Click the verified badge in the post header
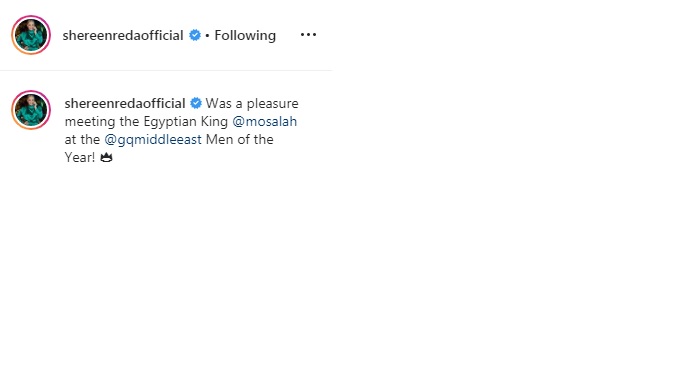Image resolution: width=680 pixels, height=370 pixels. 195,35
